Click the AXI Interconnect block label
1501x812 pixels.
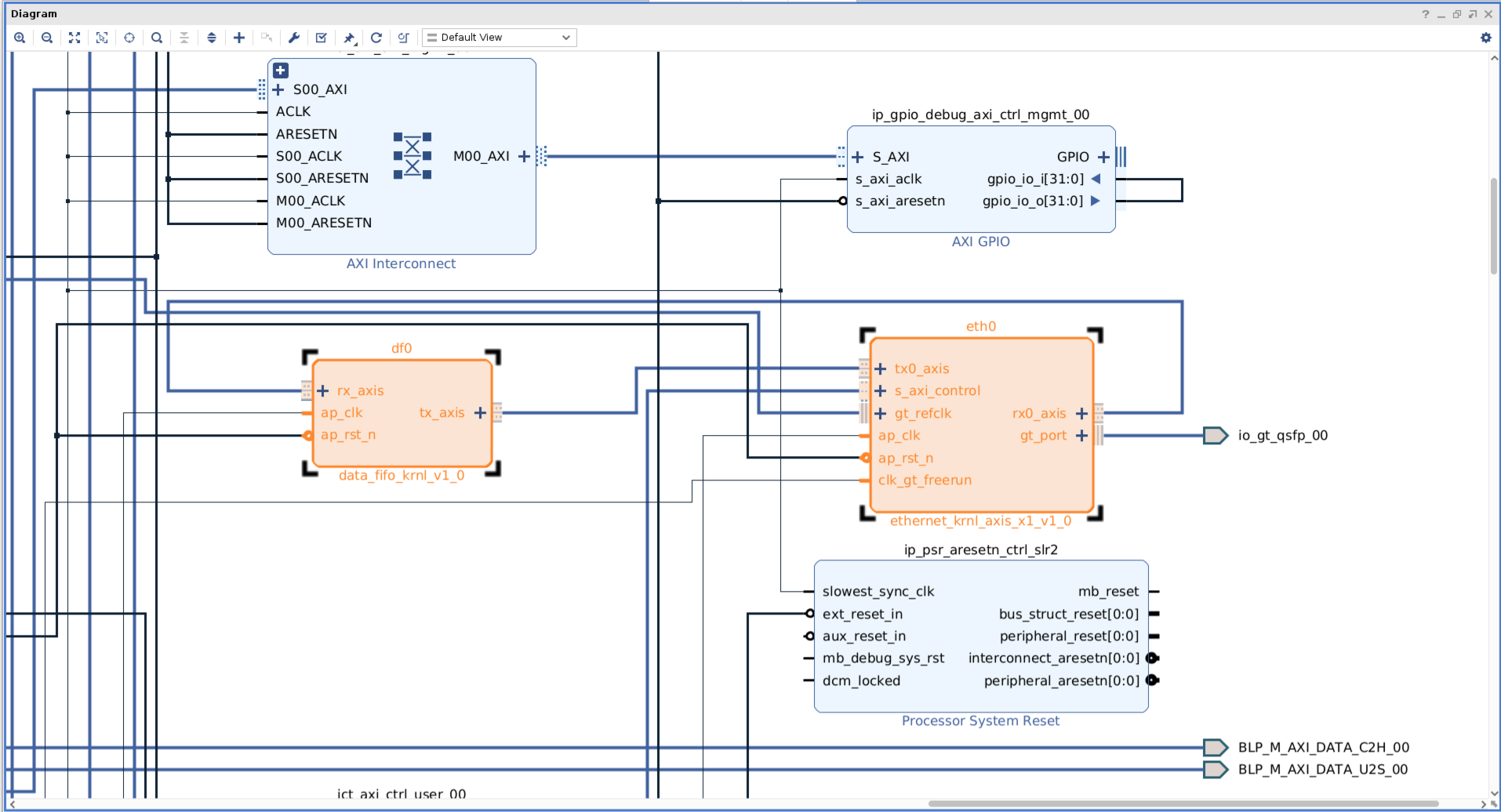401,263
